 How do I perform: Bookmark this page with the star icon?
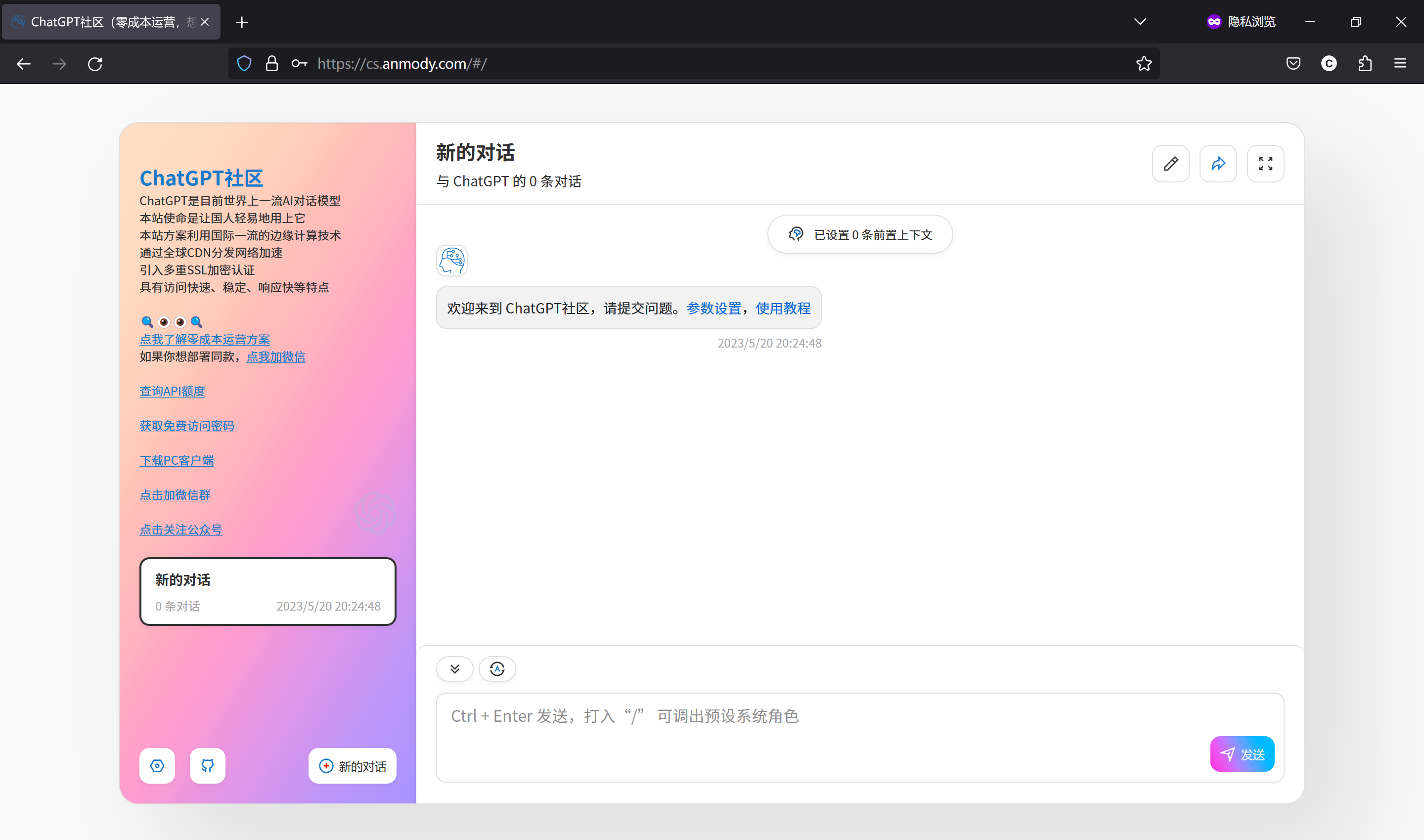pos(1144,63)
